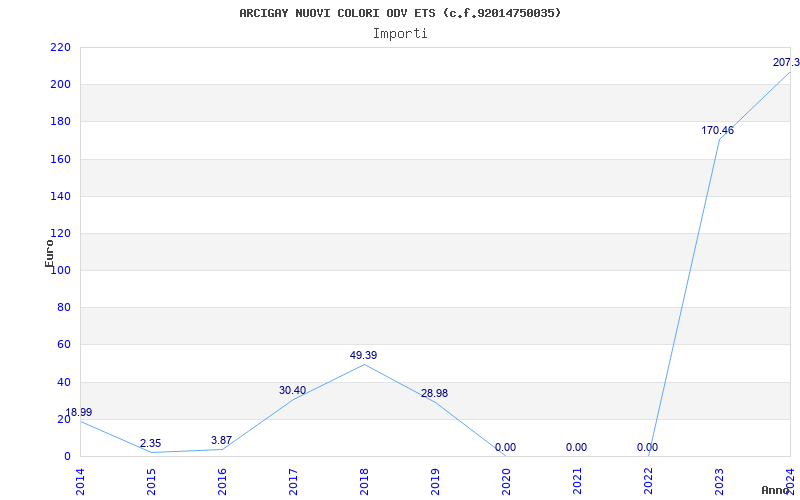This screenshot has height=500, width=800.
Task: Click the 200 y-axis tick label
Action: tap(60, 85)
